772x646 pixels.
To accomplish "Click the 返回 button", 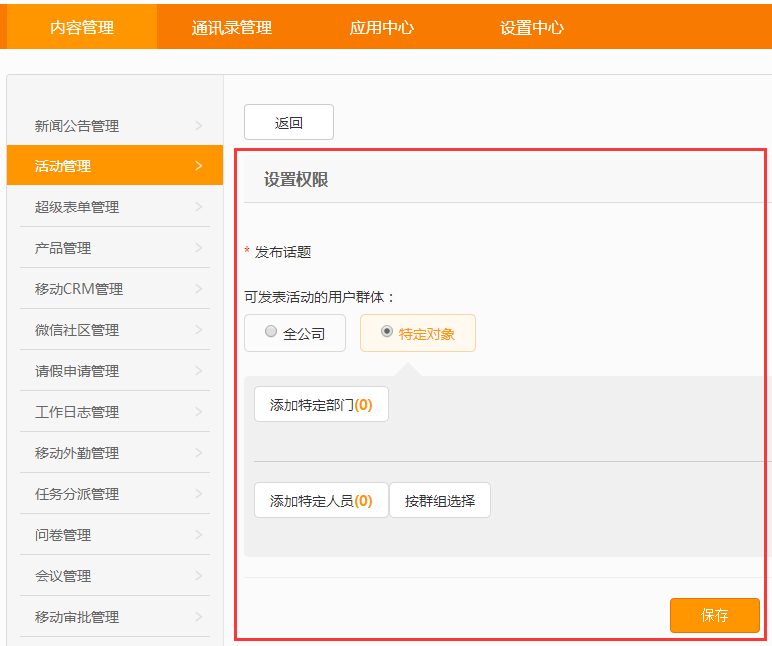I will click(289, 122).
